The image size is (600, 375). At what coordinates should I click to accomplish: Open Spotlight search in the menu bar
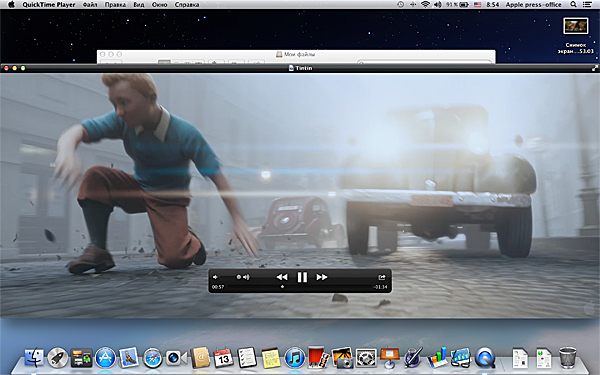pyautogui.click(x=573, y=5)
